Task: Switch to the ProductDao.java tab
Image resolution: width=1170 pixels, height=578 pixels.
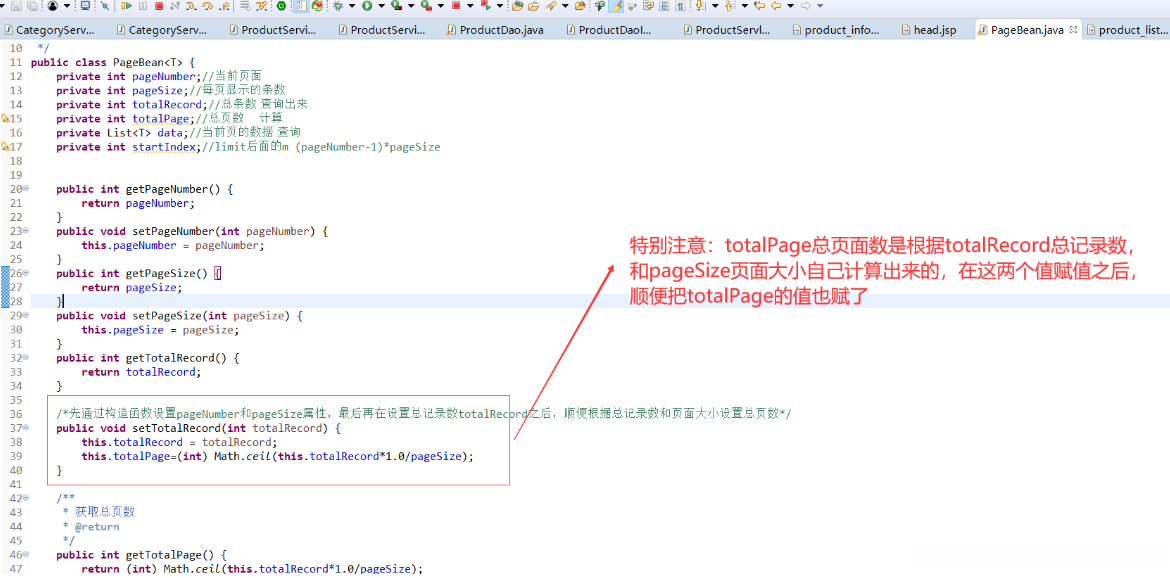Action: point(495,31)
